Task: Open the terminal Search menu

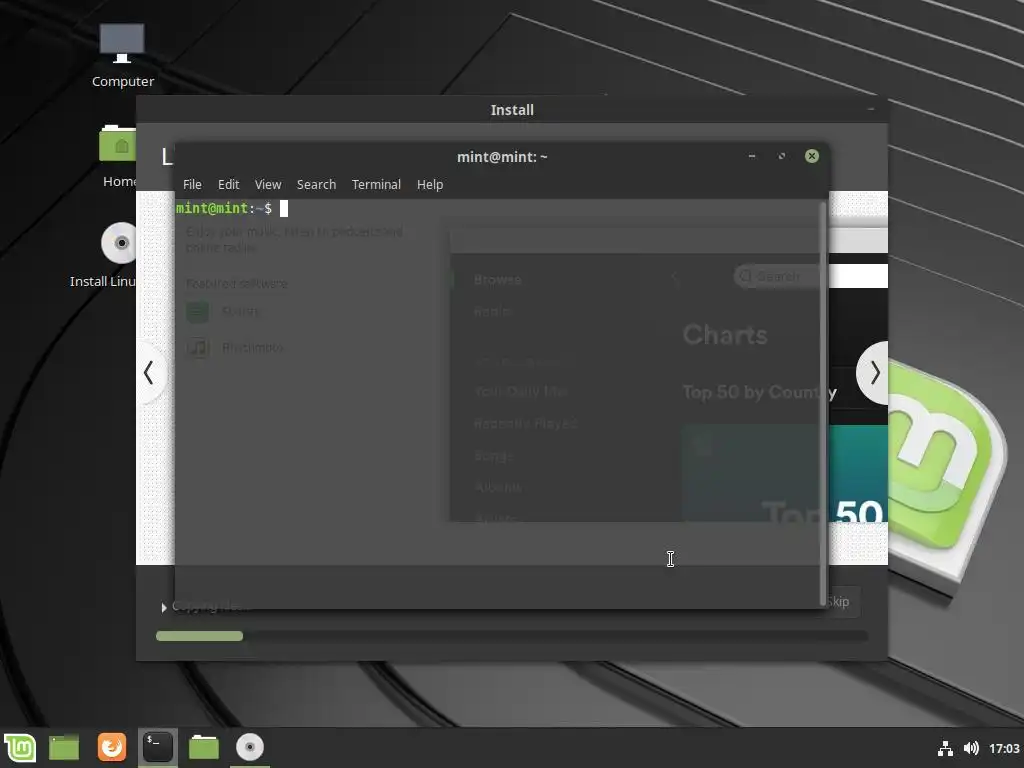Action: tap(316, 185)
